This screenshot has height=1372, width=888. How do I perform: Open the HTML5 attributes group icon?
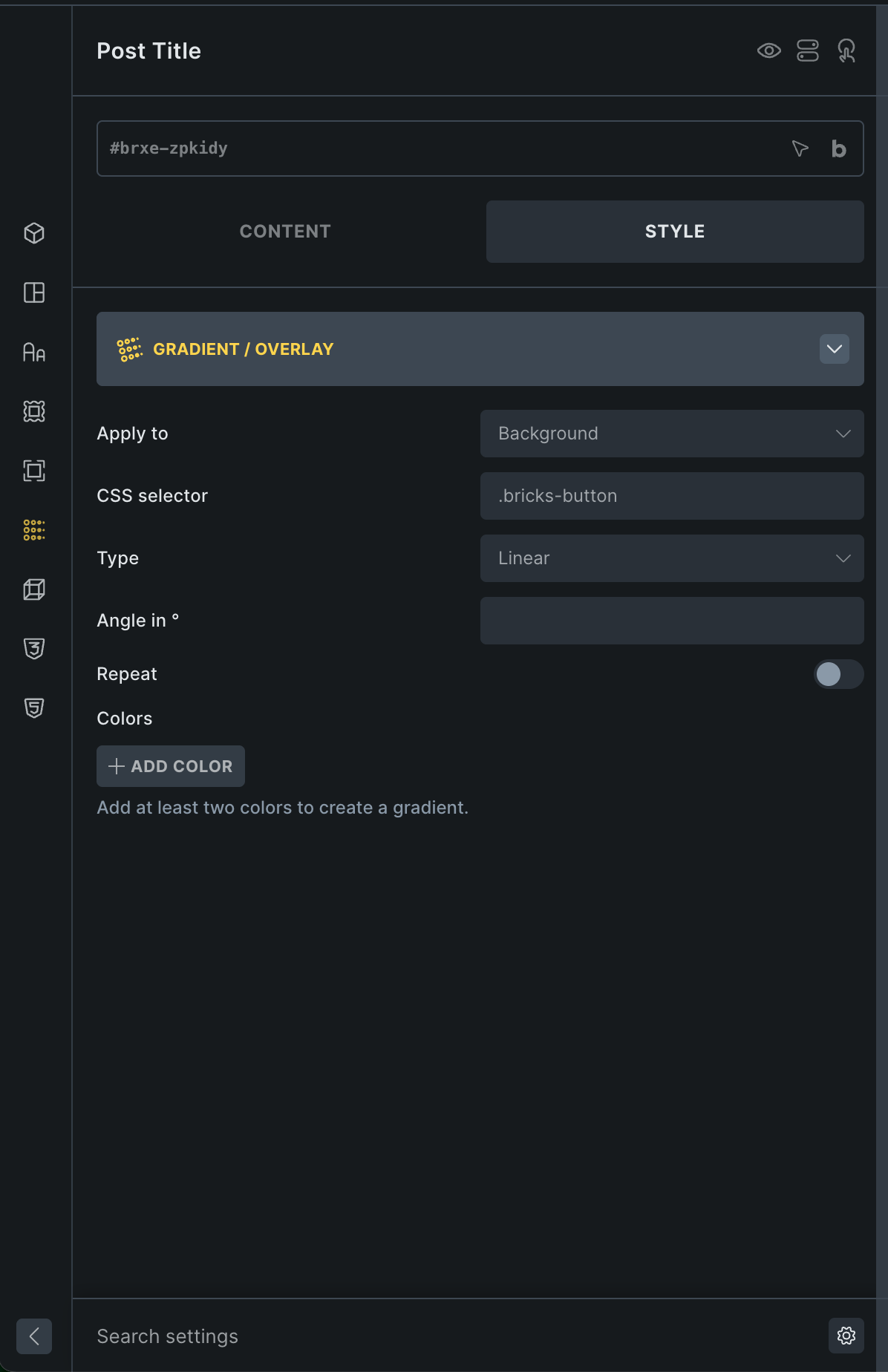pos(34,708)
